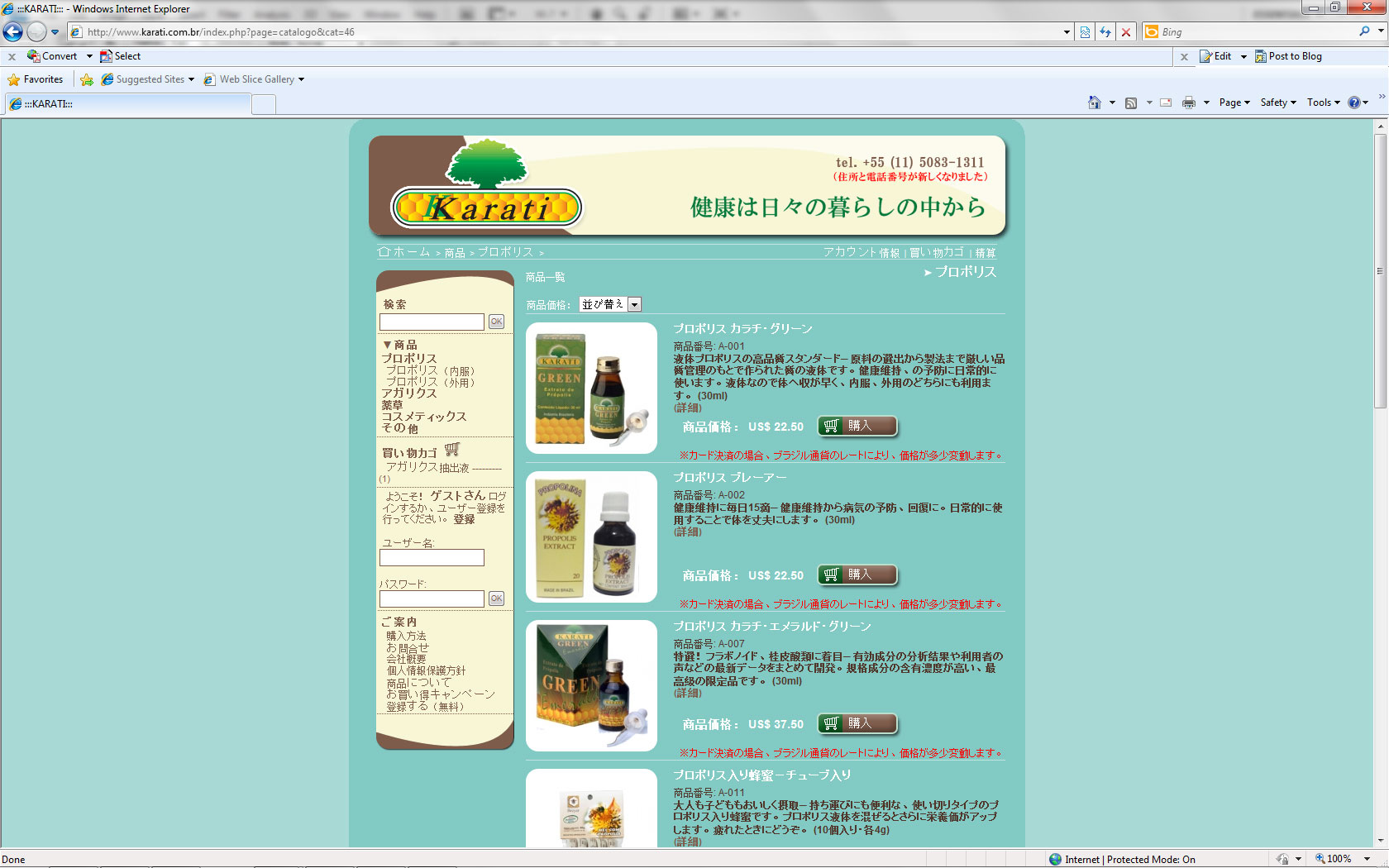
Task: Click 購入 button for product A-001
Action: tap(857, 426)
